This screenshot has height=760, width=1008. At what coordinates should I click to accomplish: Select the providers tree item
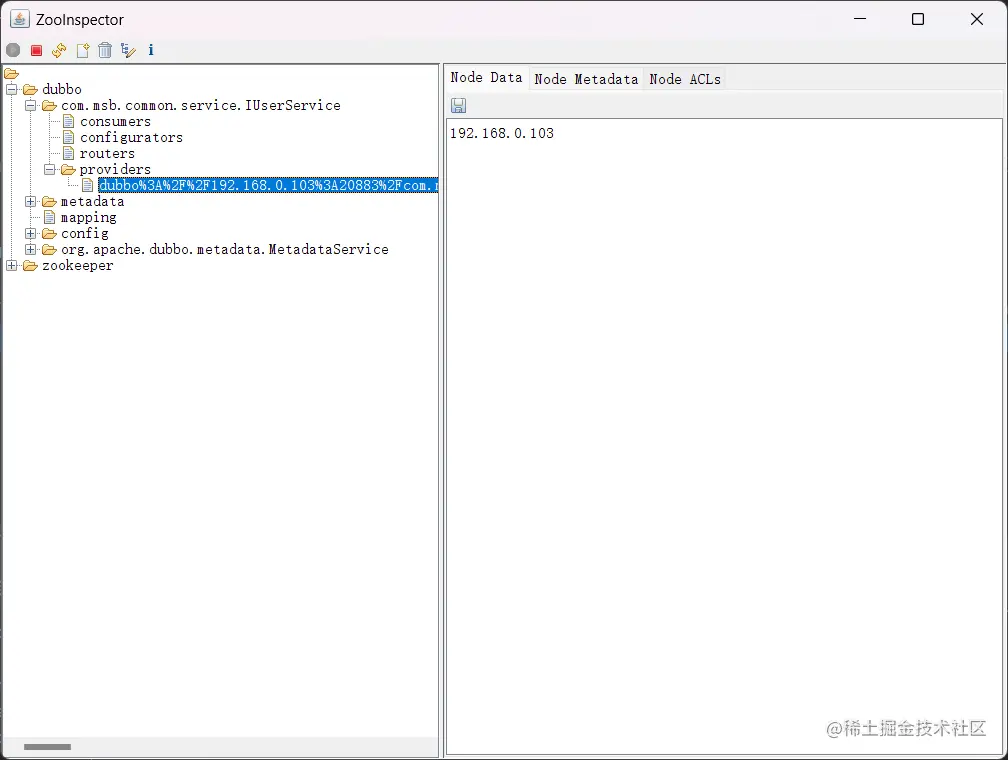[115, 170]
